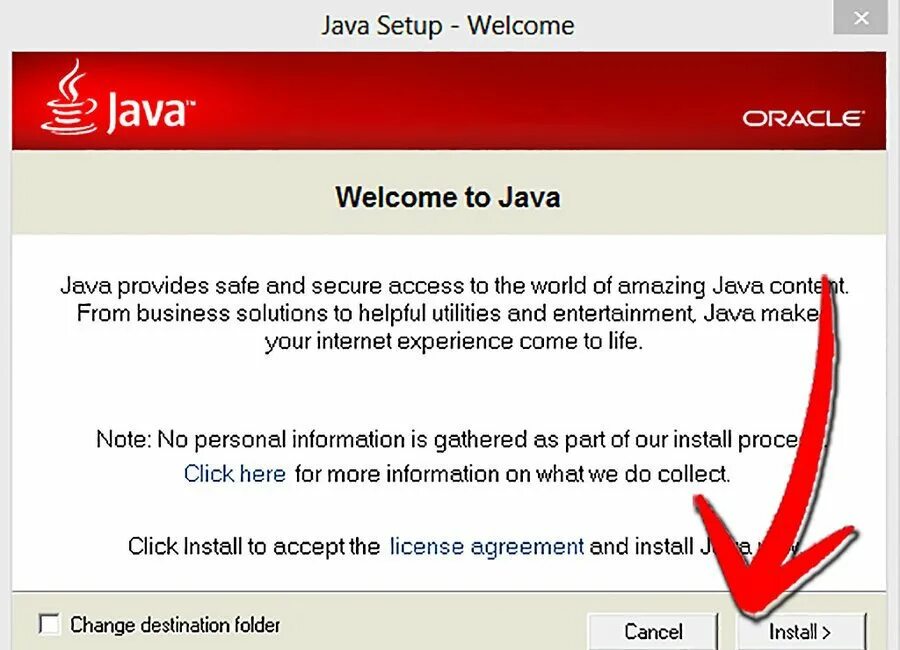Click the Java wordmark beside the cup
This screenshot has height=650, width=900.
point(151,111)
